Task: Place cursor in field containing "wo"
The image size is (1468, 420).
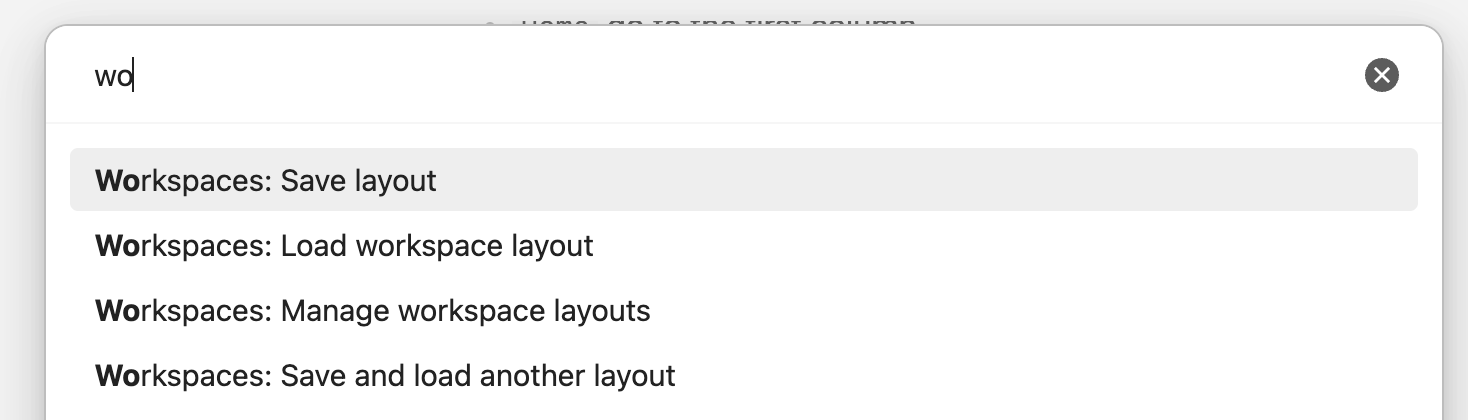Action: (x=700, y=76)
